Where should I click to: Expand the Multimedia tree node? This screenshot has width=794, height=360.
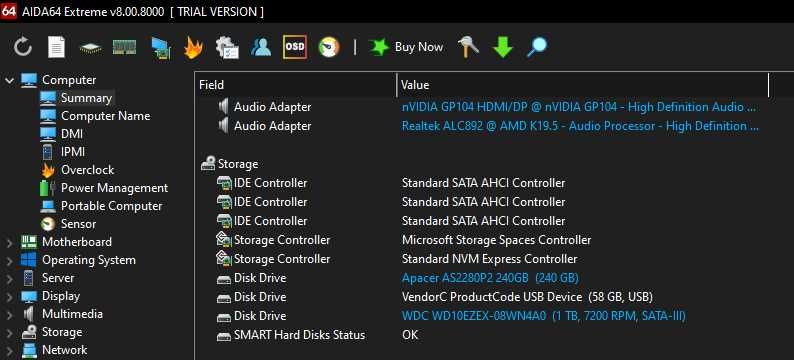[9, 314]
